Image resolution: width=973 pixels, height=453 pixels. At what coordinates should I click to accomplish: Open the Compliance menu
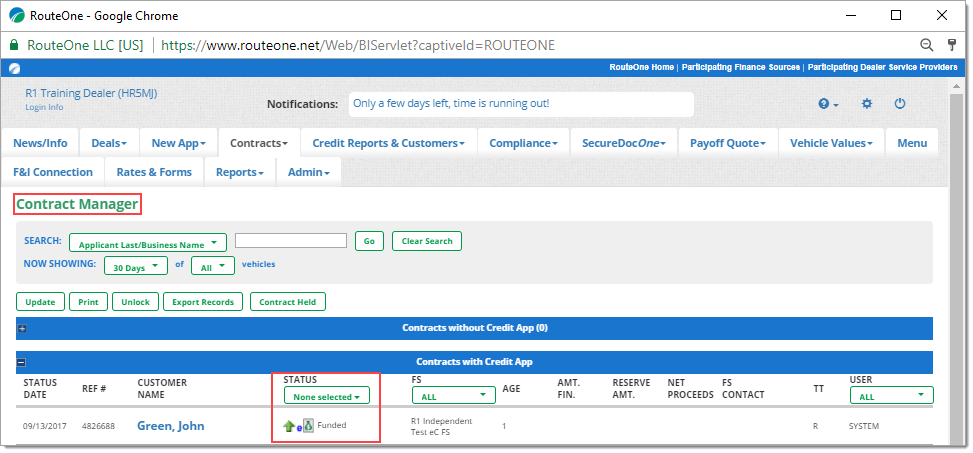(524, 143)
